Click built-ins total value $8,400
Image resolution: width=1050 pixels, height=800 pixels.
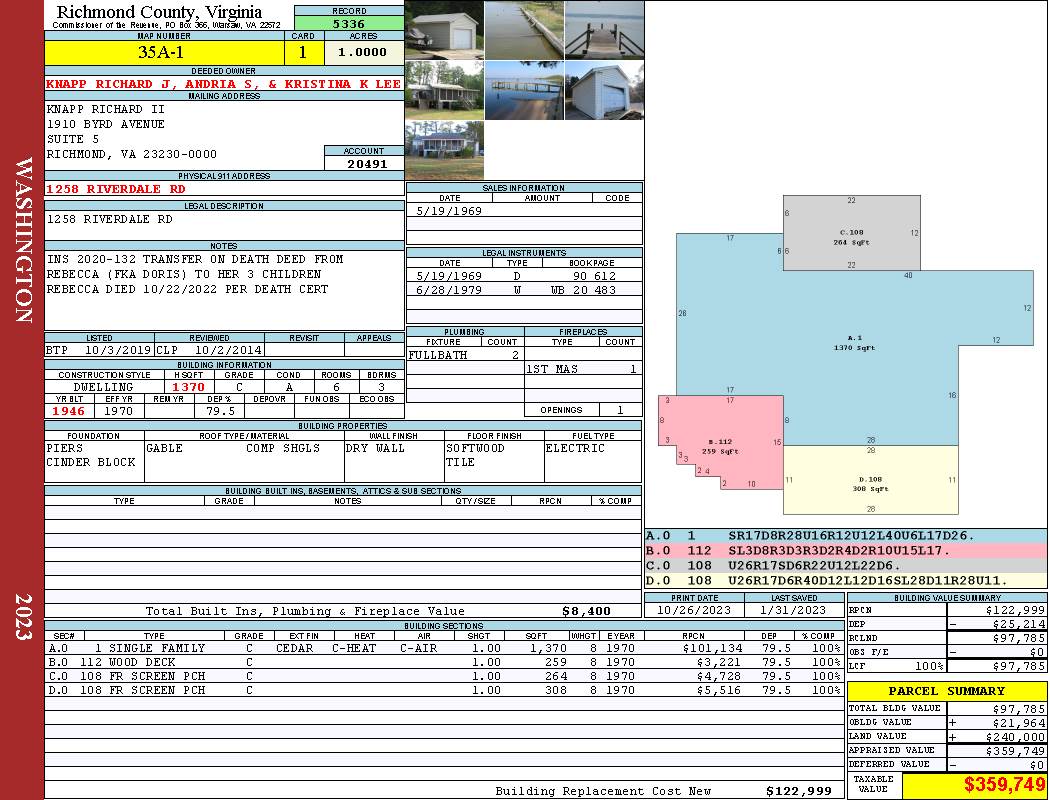586,611
